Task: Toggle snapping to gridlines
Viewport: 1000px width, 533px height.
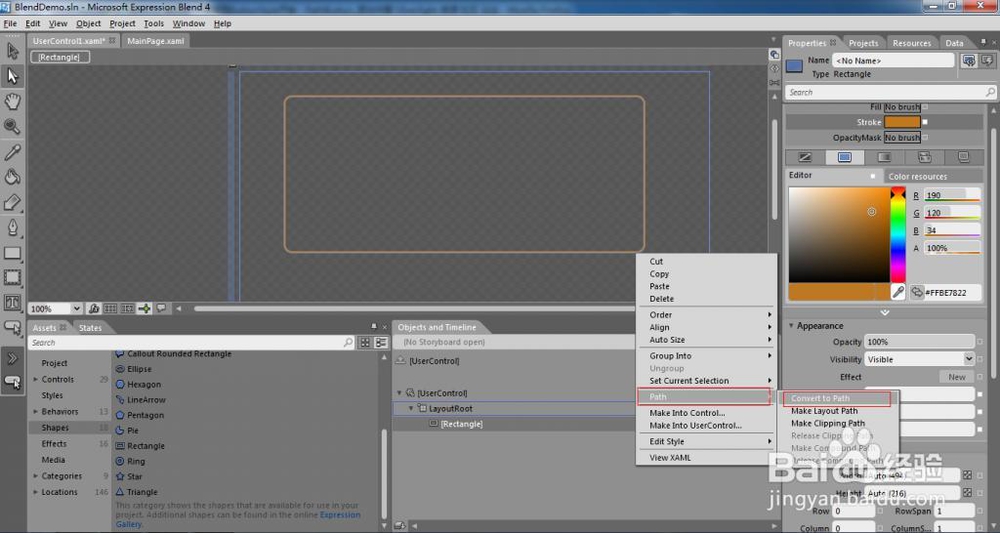Action: click(x=128, y=309)
